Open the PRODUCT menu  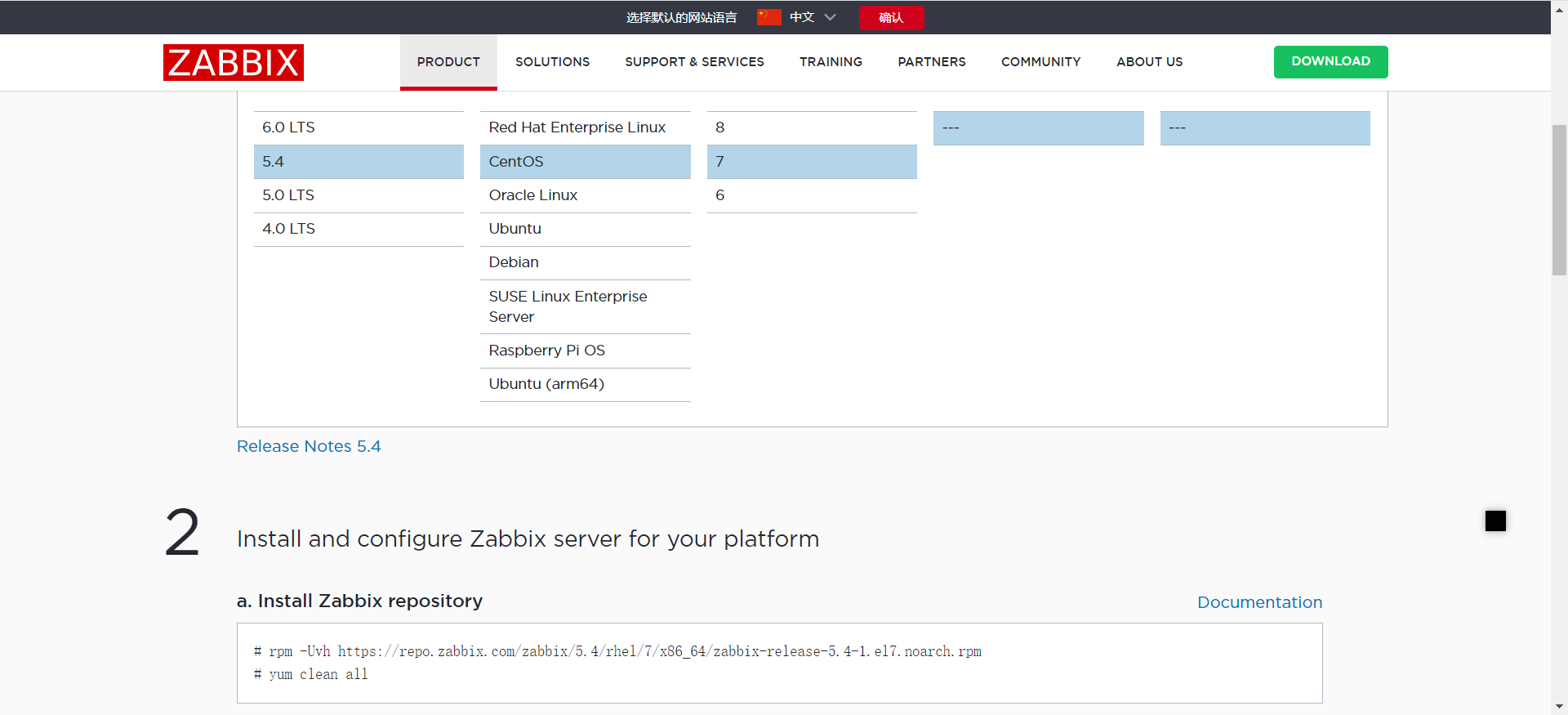coord(448,62)
